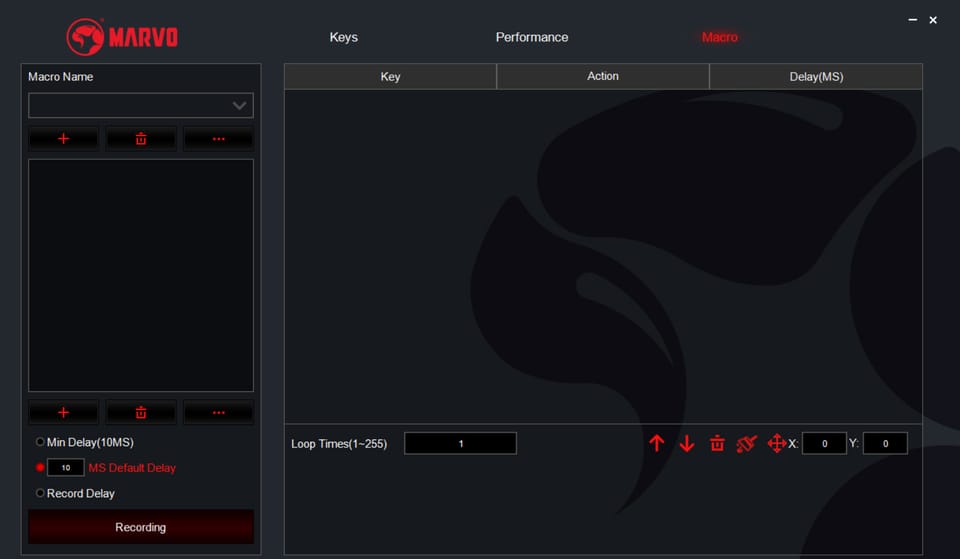
Task: Select the MS Default Delay radio option
Action: pos(40,467)
